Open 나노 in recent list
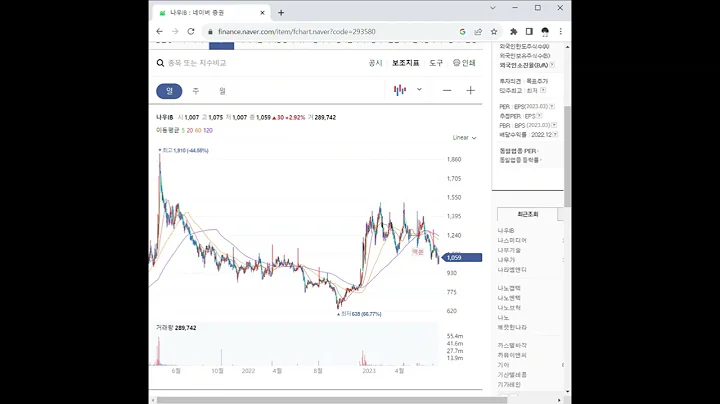Image resolution: width=720 pixels, height=404 pixels. (503, 318)
